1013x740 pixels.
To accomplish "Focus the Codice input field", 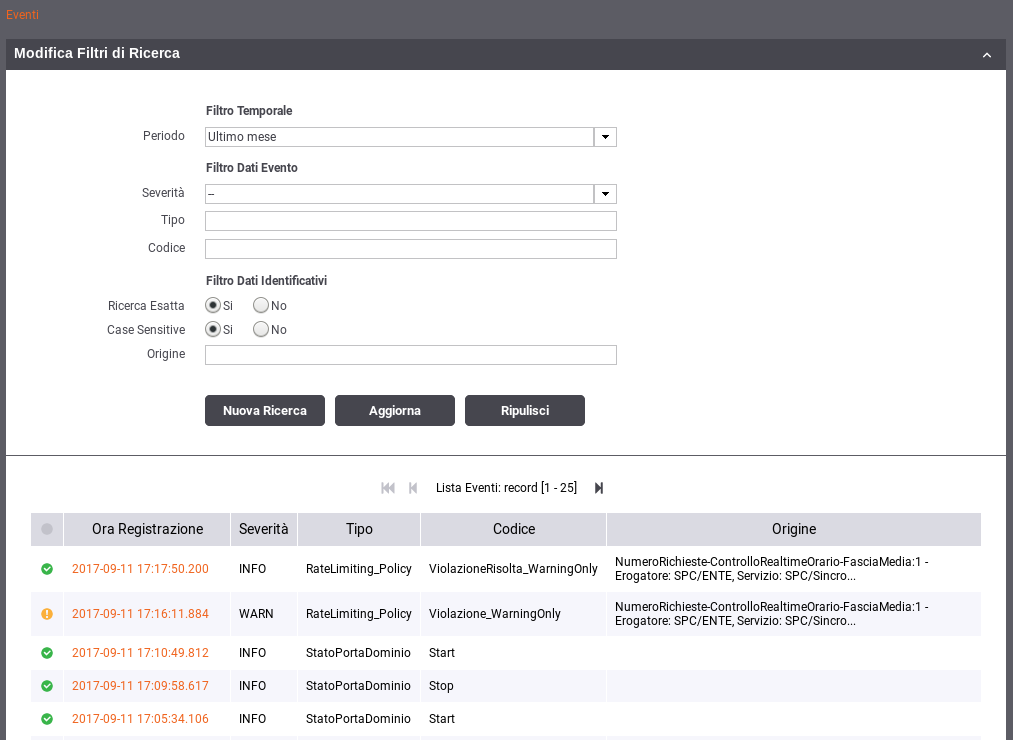I will click(411, 249).
